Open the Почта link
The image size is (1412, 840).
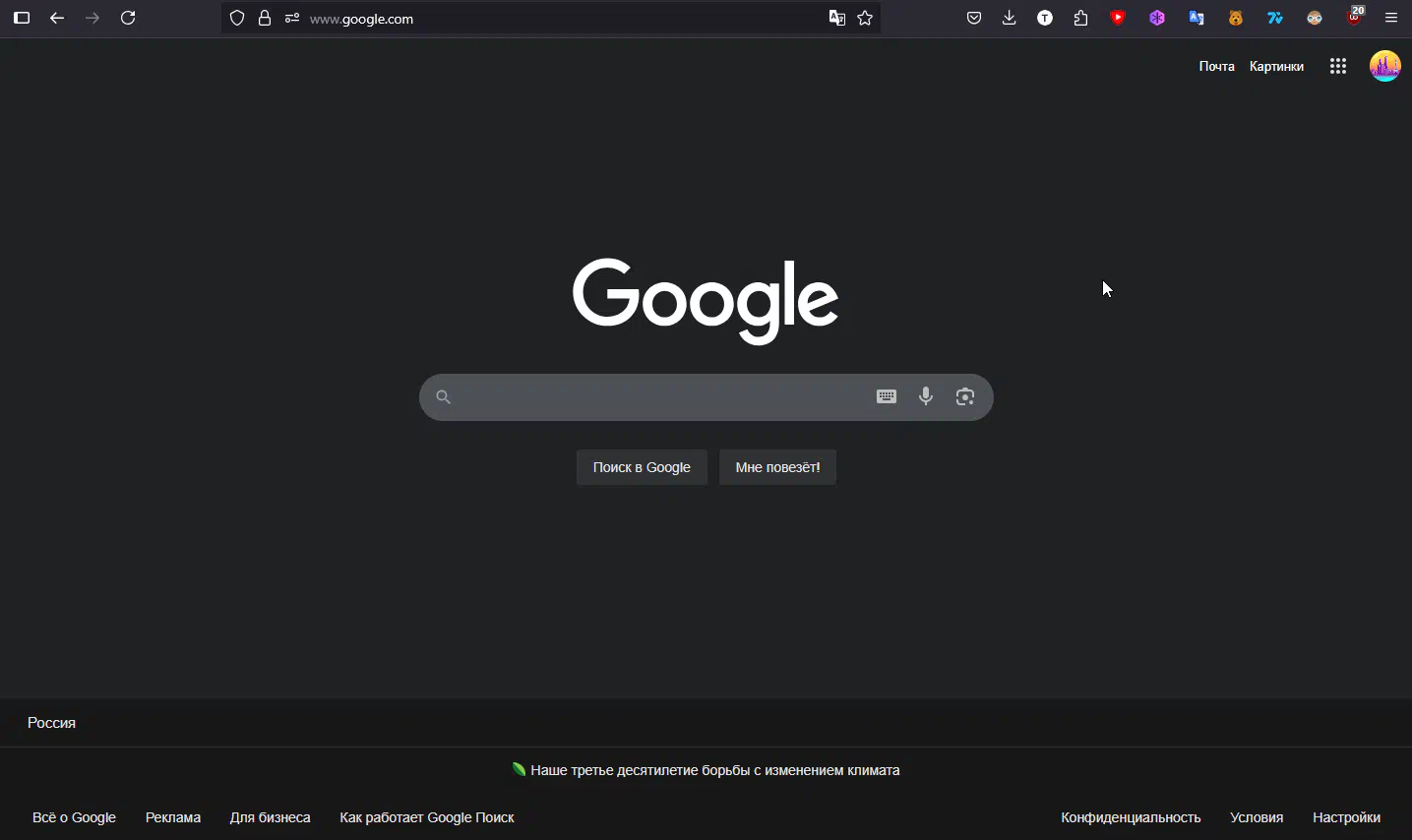pyautogui.click(x=1216, y=66)
